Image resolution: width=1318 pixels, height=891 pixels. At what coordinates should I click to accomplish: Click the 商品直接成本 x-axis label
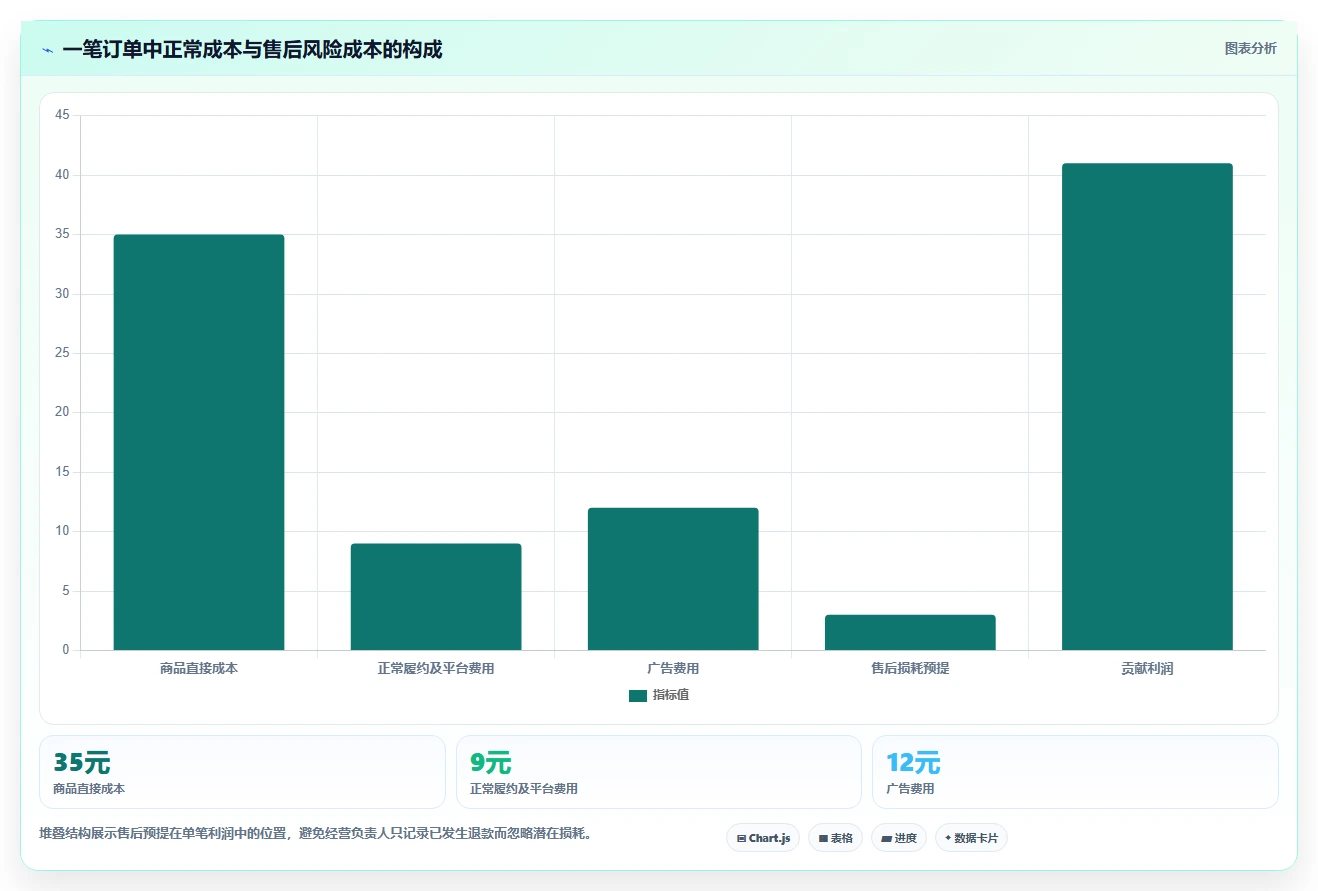click(x=199, y=668)
